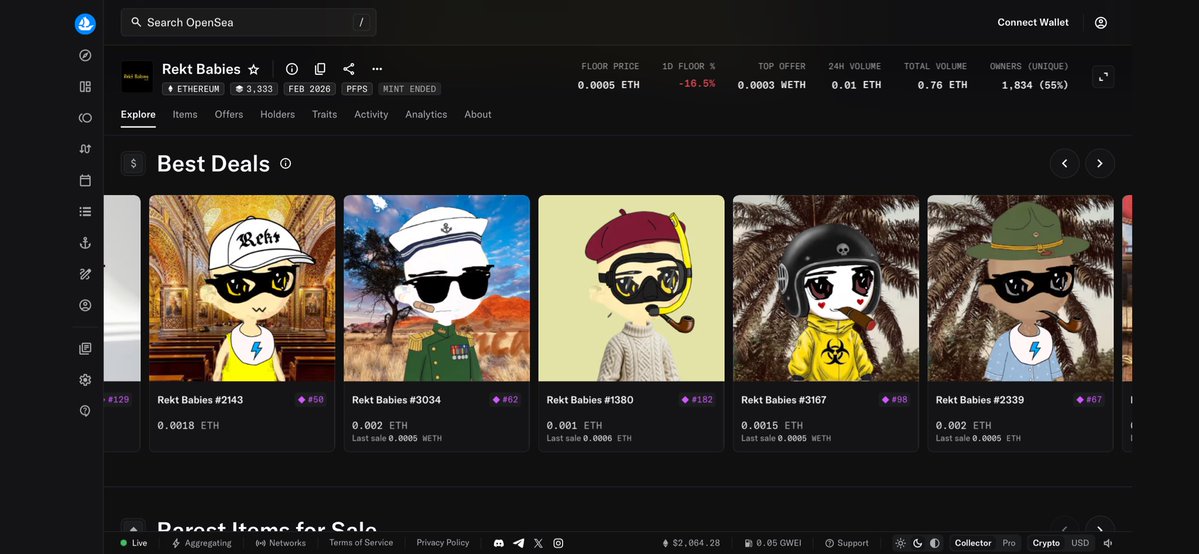Focus the Search OpenSea field
Image resolution: width=1199 pixels, height=554 pixels.
pos(249,22)
